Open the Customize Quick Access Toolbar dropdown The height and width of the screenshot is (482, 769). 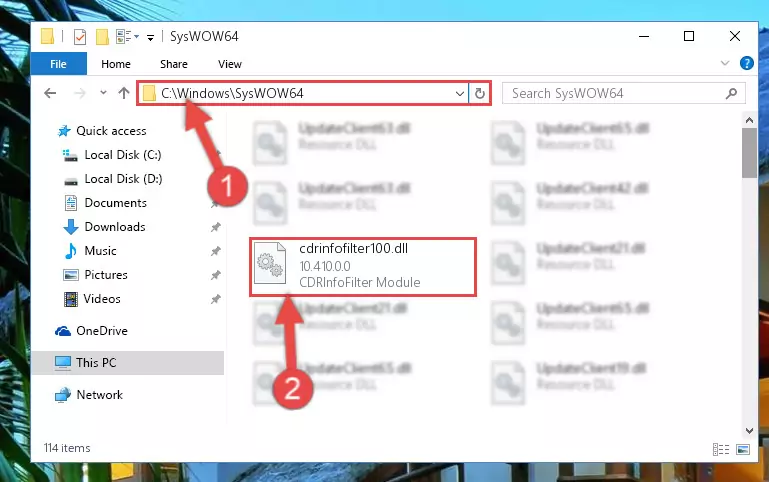(x=150, y=37)
